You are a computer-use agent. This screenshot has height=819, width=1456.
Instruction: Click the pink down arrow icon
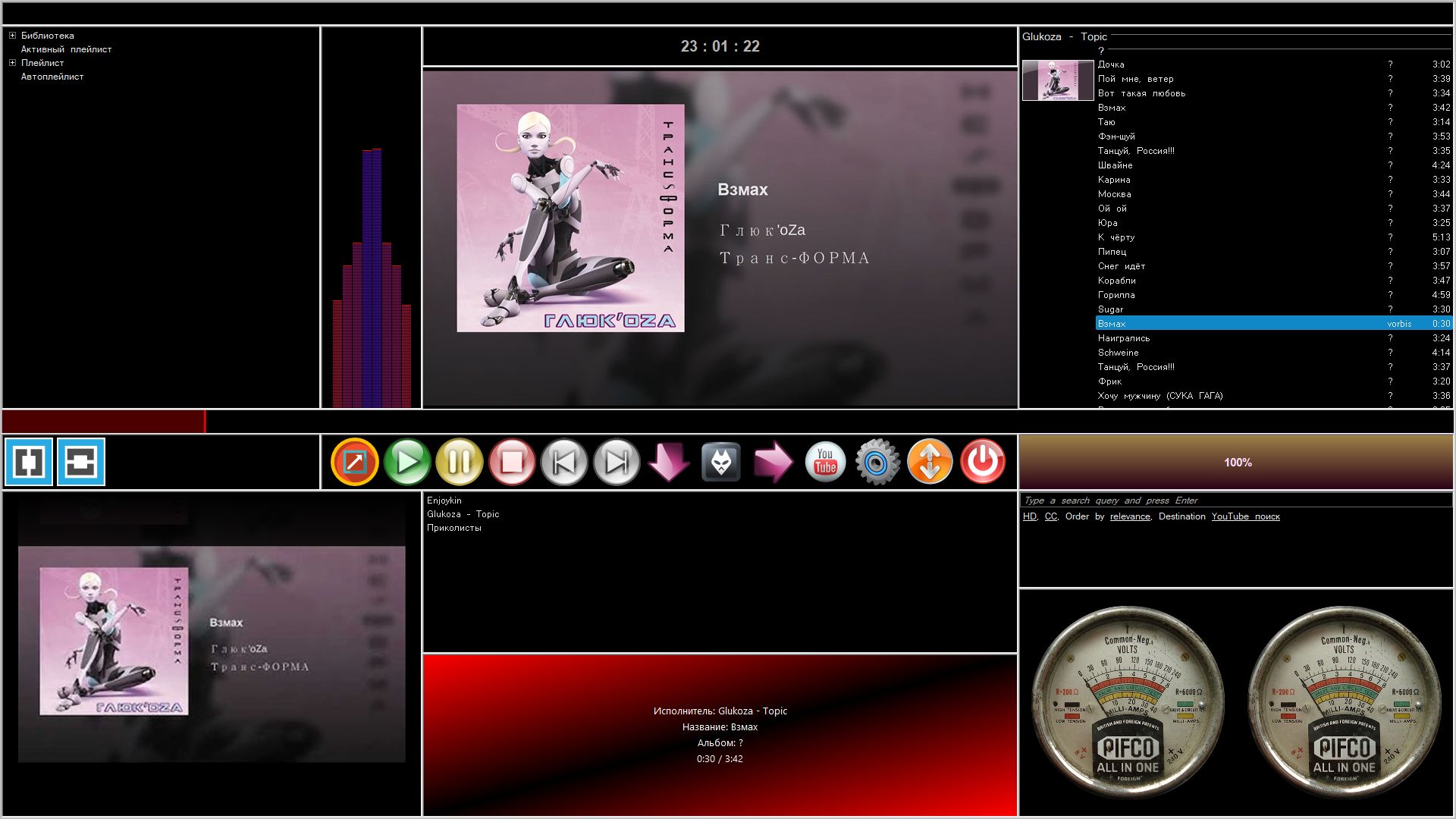[x=669, y=462]
